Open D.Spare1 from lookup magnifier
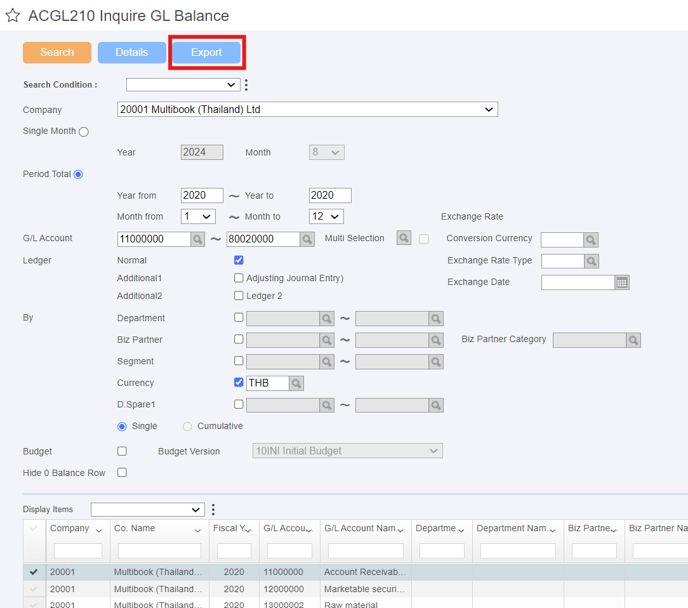The height and width of the screenshot is (608, 688). pyautogui.click(x=326, y=405)
